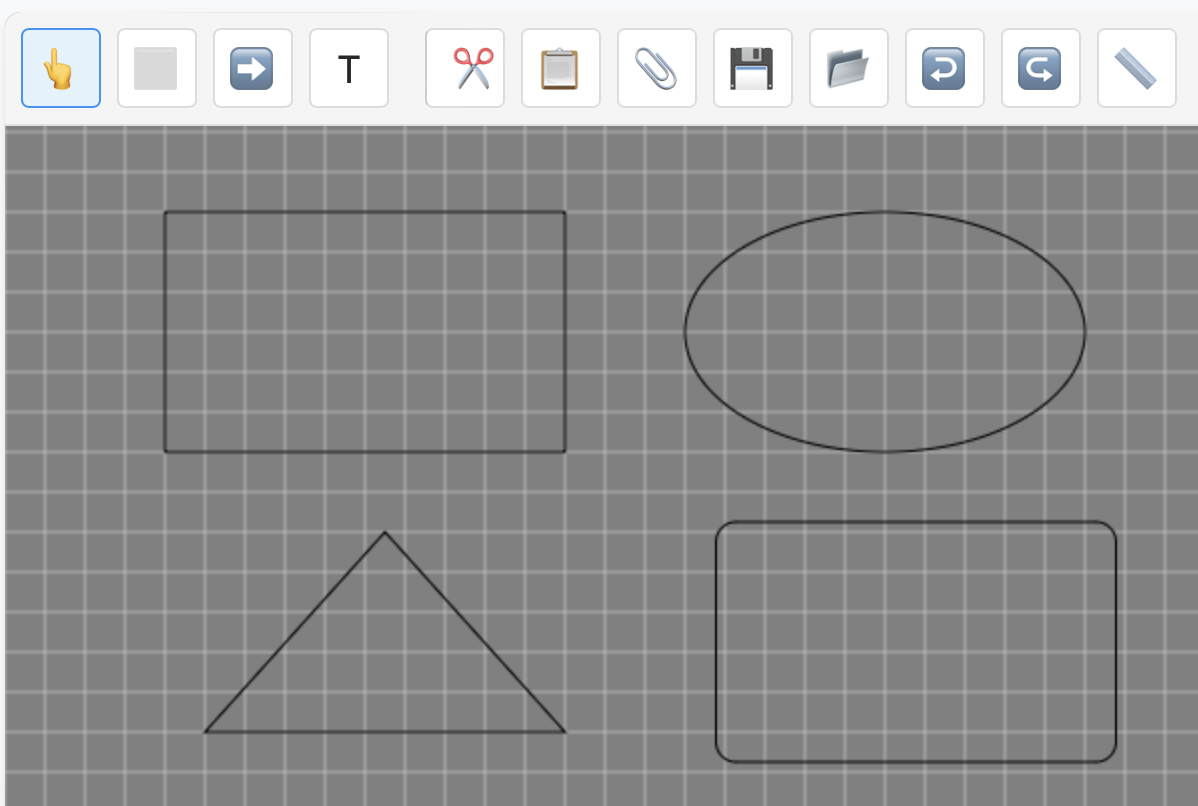Select the pointing hand selection tool
This screenshot has height=806, width=1198.
click(61, 68)
